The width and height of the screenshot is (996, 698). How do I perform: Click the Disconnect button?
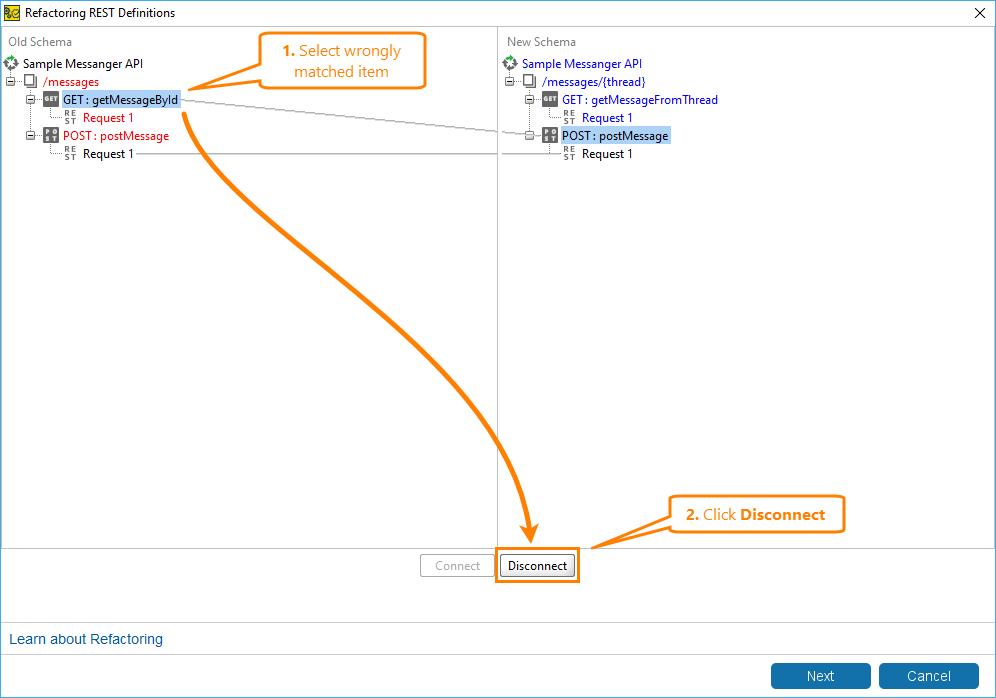coord(537,565)
